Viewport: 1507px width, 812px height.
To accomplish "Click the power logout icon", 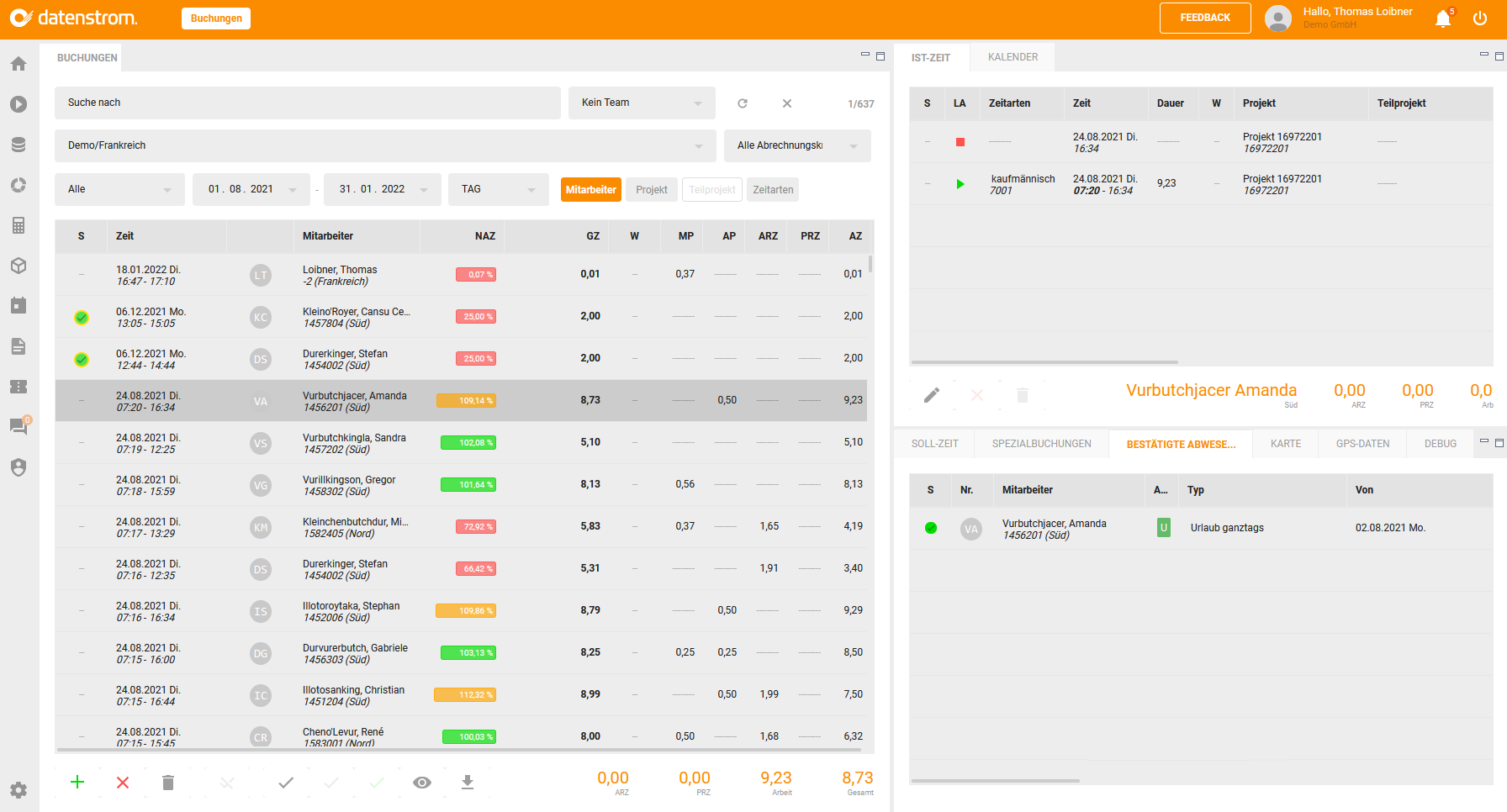I will 1480,18.
